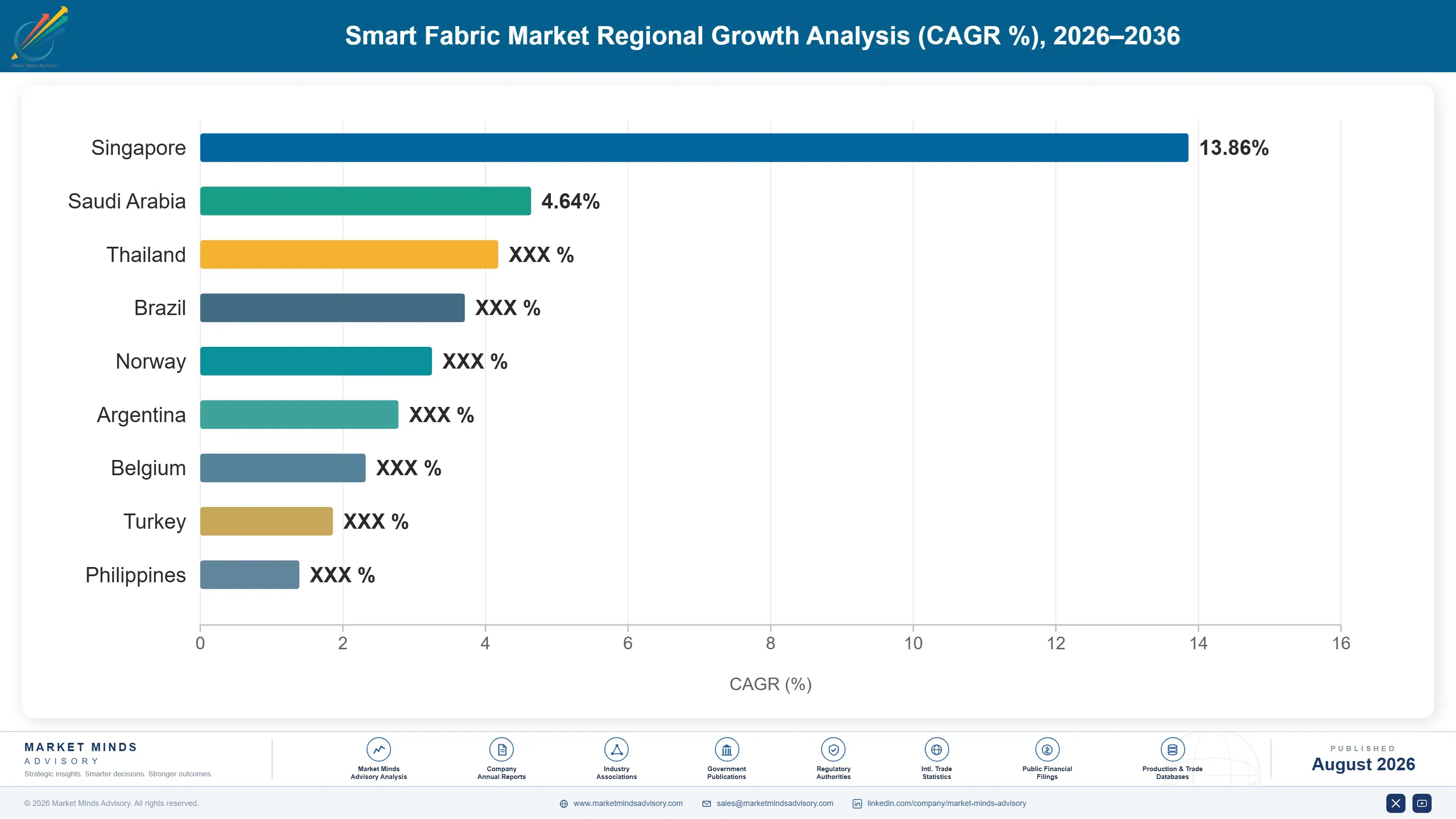This screenshot has width=1456, height=819.
Task: Click the Philippines bar
Action: tap(250, 574)
